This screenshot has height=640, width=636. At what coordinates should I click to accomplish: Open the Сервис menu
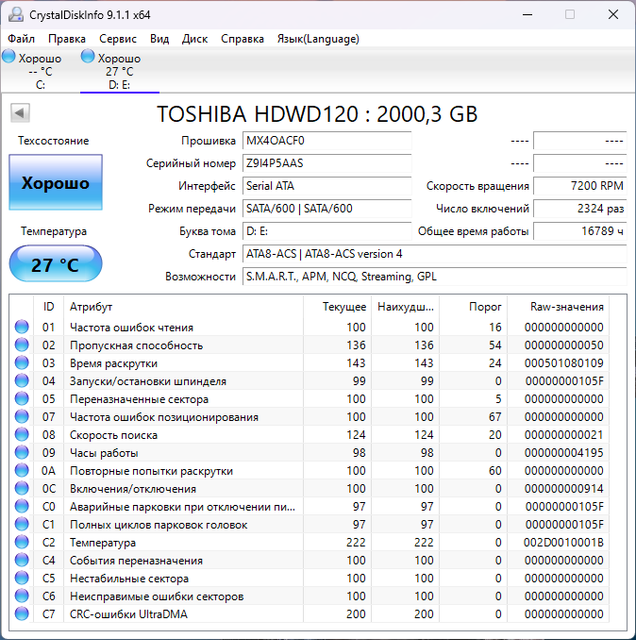(118, 39)
